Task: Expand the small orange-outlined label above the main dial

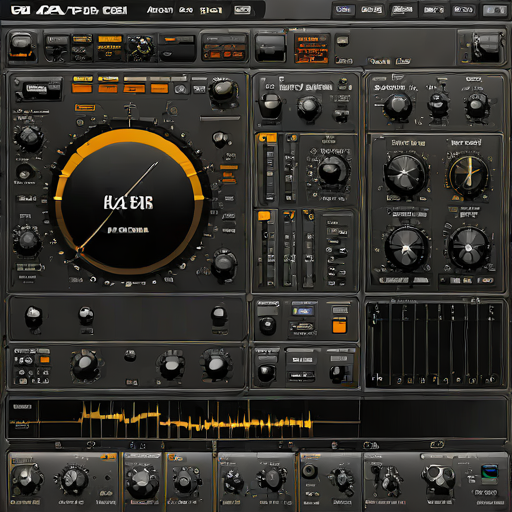Action: pyautogui.click(x=85, y=107)
